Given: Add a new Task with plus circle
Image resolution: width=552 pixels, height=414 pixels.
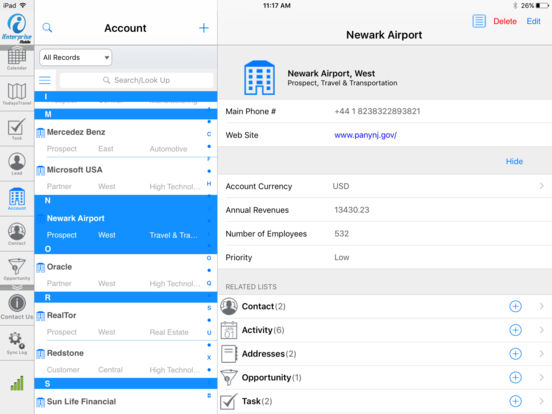Looking at the screenshot, I should point(515,401).
